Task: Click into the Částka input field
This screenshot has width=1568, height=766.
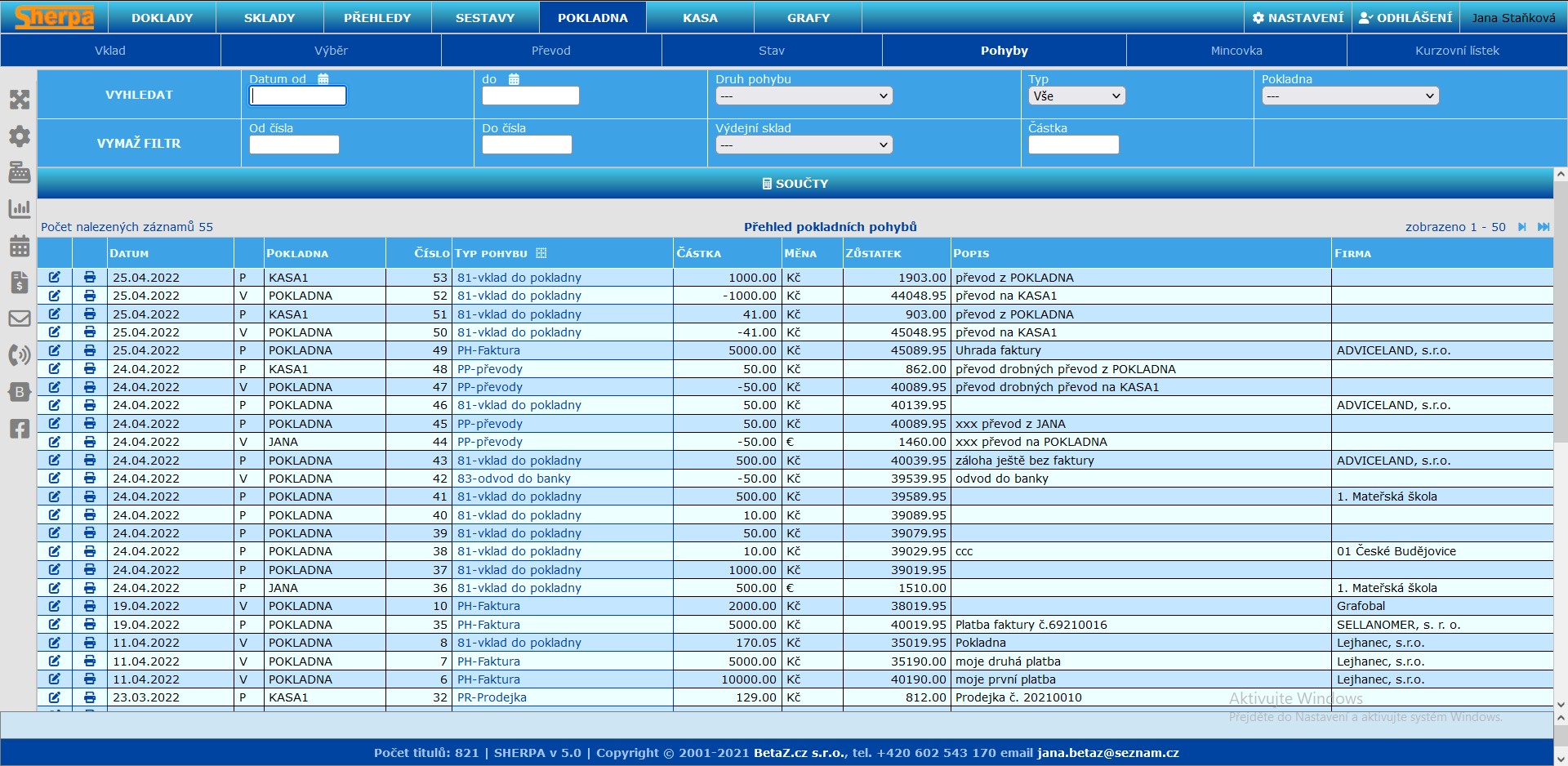Action: [x=1073, y=145]
